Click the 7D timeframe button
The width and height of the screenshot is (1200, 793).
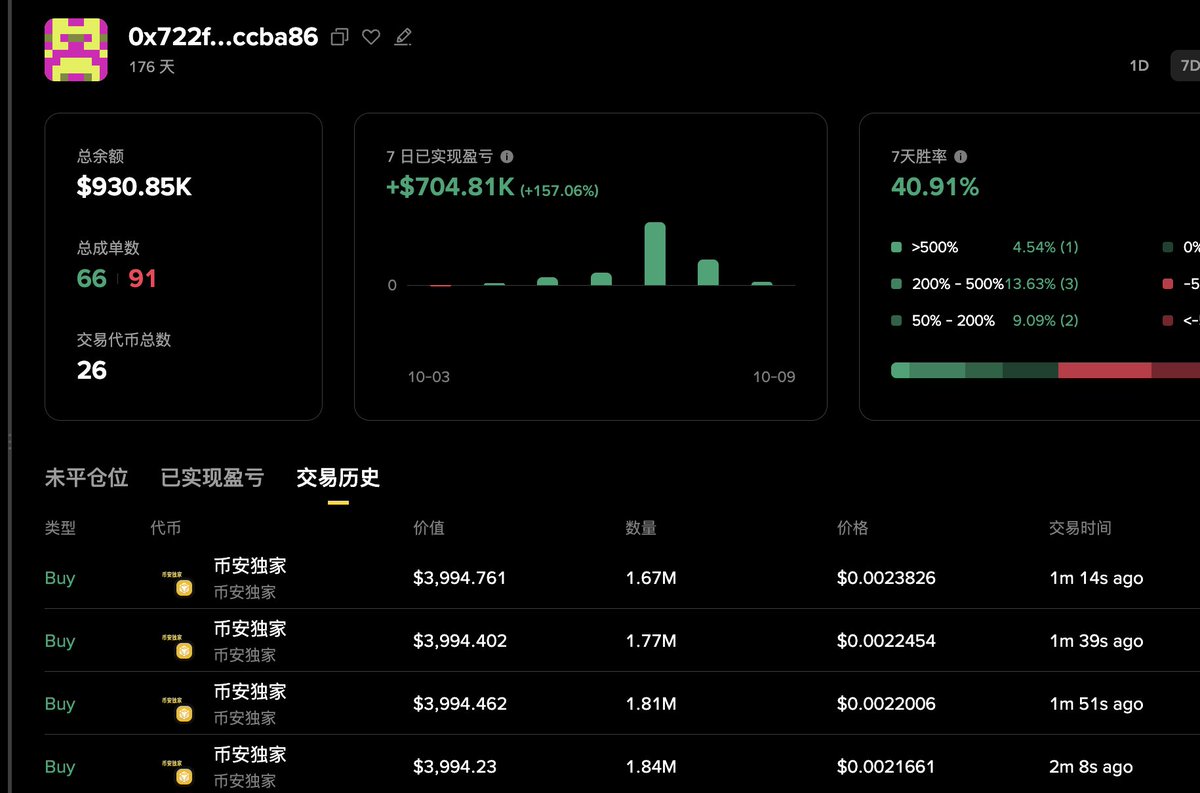pos(1188,65)
